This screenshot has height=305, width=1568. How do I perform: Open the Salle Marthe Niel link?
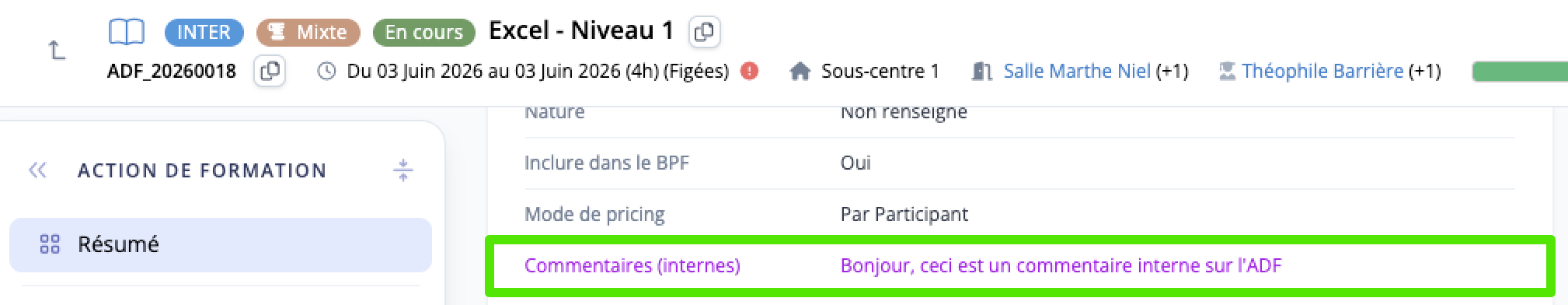1077,72
